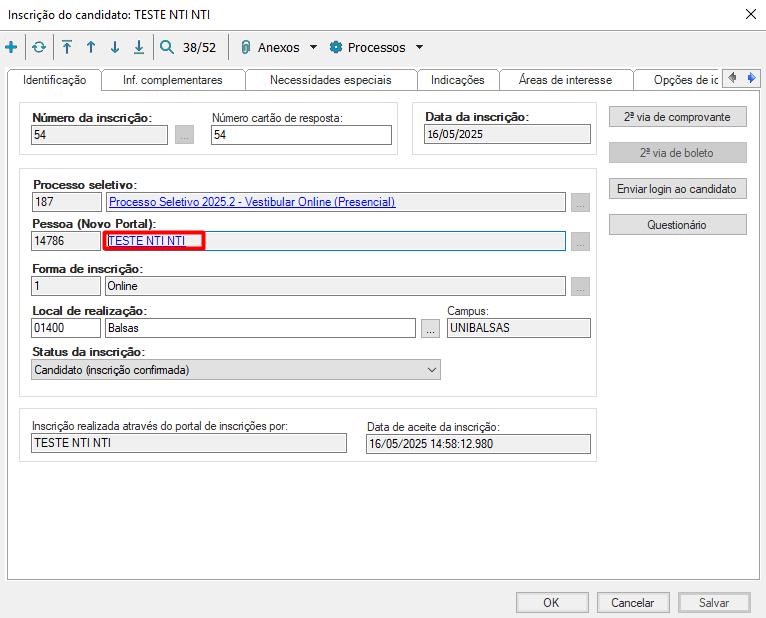Click the refresh record icon
The width and height of the screenshot is (766, 618).
(39, 47)
